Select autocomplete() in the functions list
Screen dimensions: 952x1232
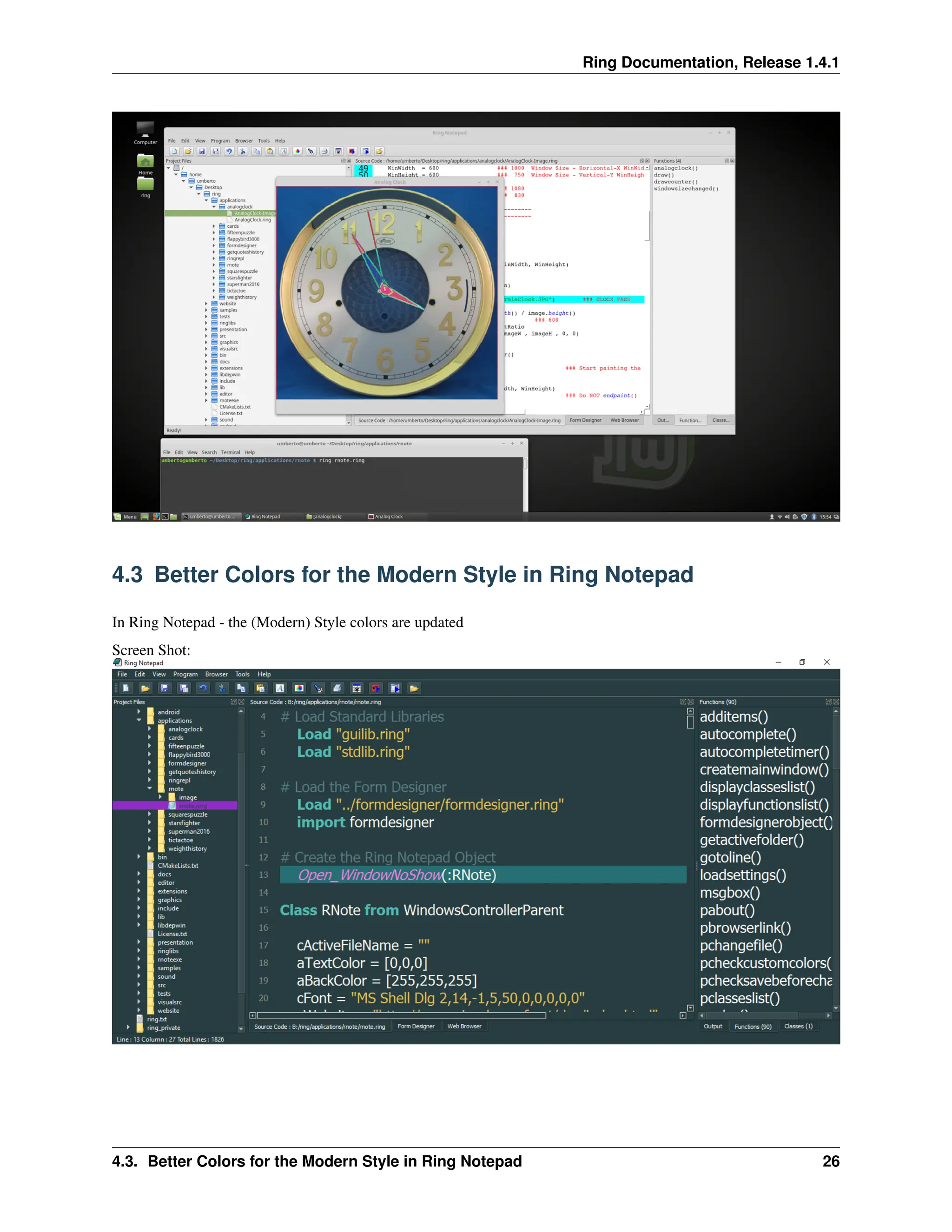(747, 734)
